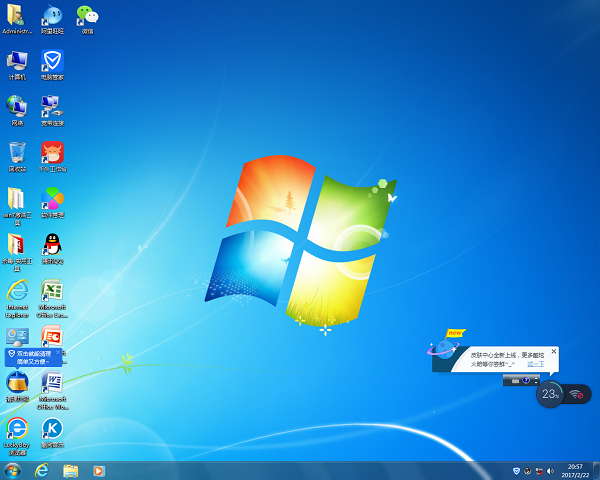The image size is (600, 480).
Task: Expand the language bar options arrow
Action: 537,380
